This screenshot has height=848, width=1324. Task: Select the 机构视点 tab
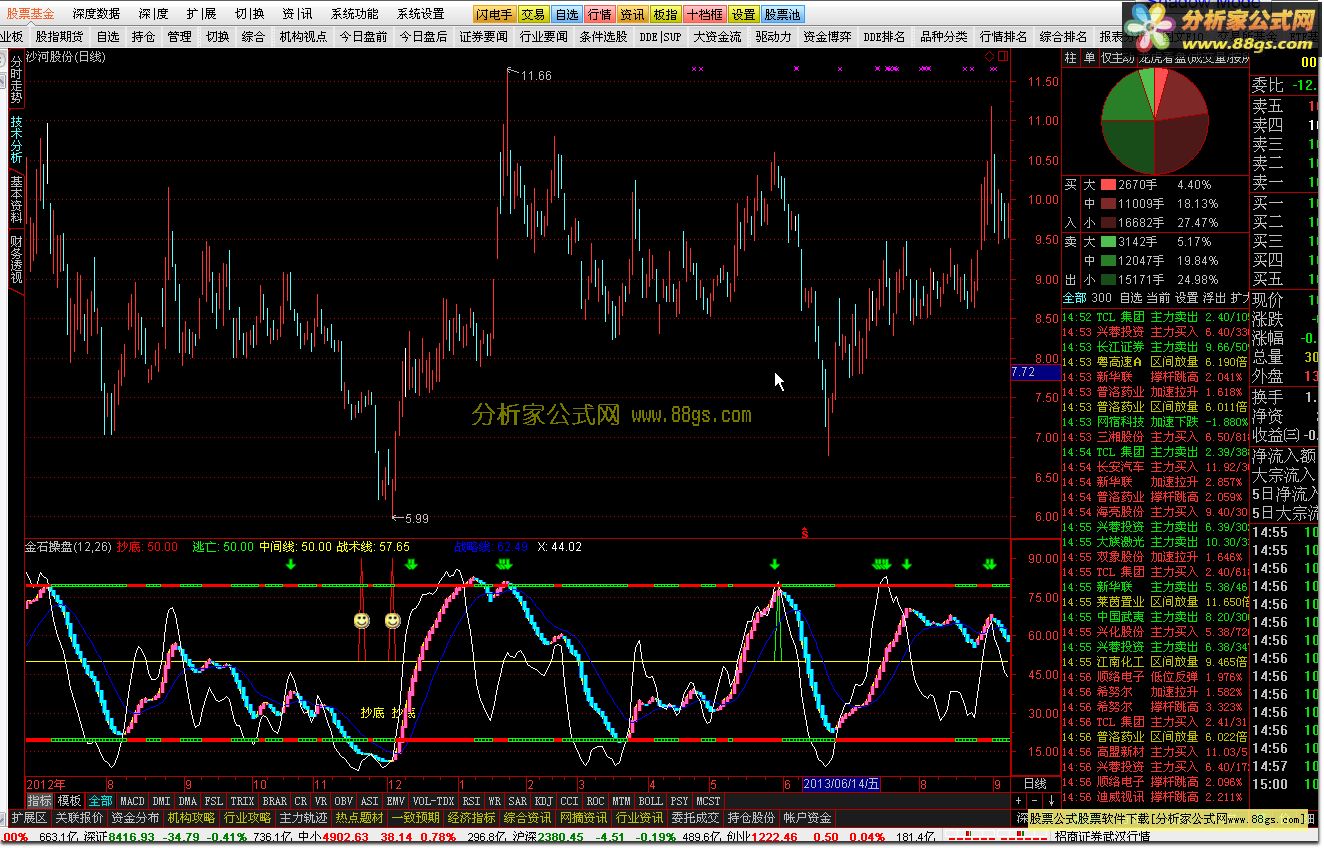tap(303, 36)
